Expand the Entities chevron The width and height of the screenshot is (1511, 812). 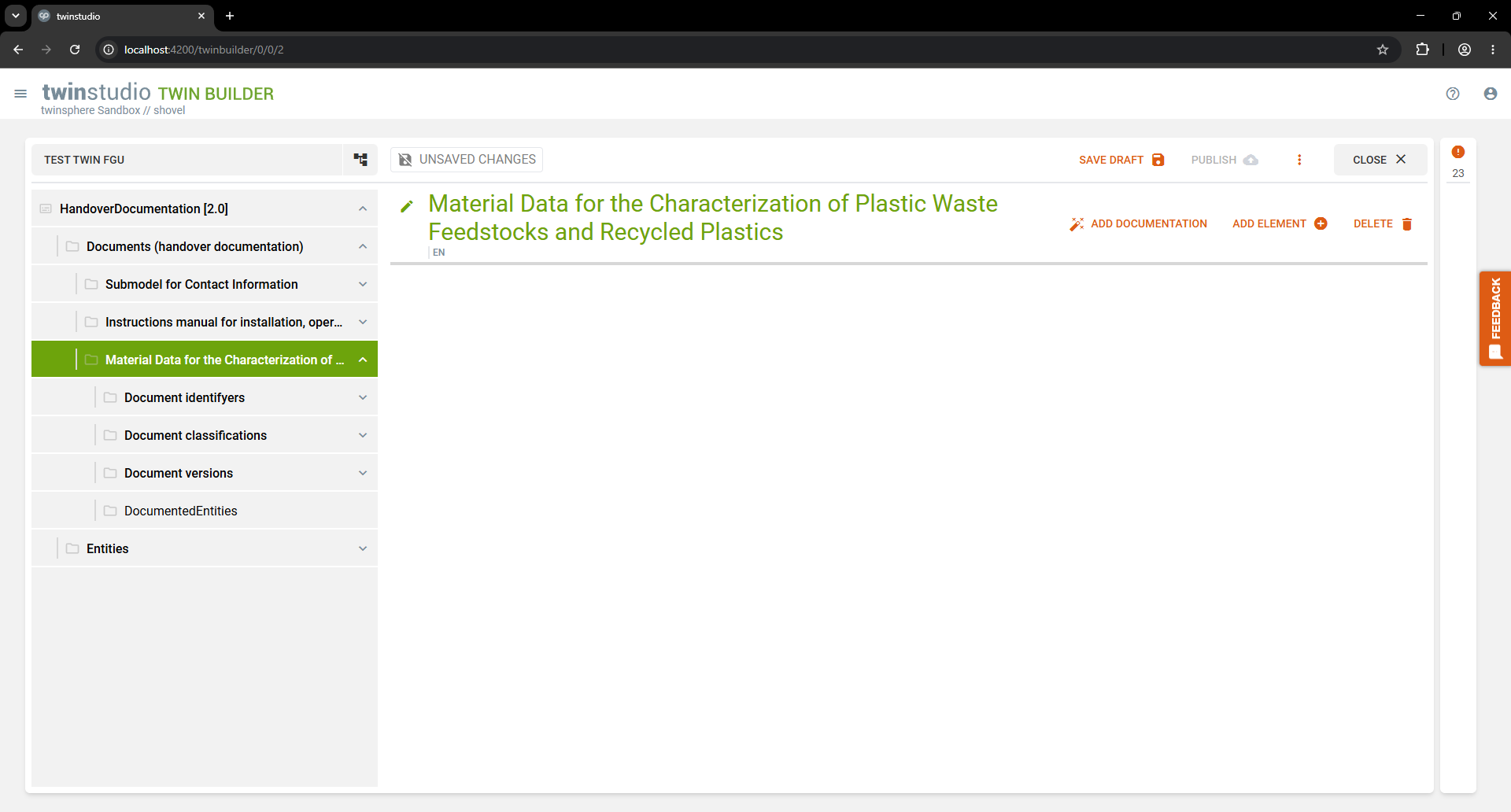click(x=363, y=548)
